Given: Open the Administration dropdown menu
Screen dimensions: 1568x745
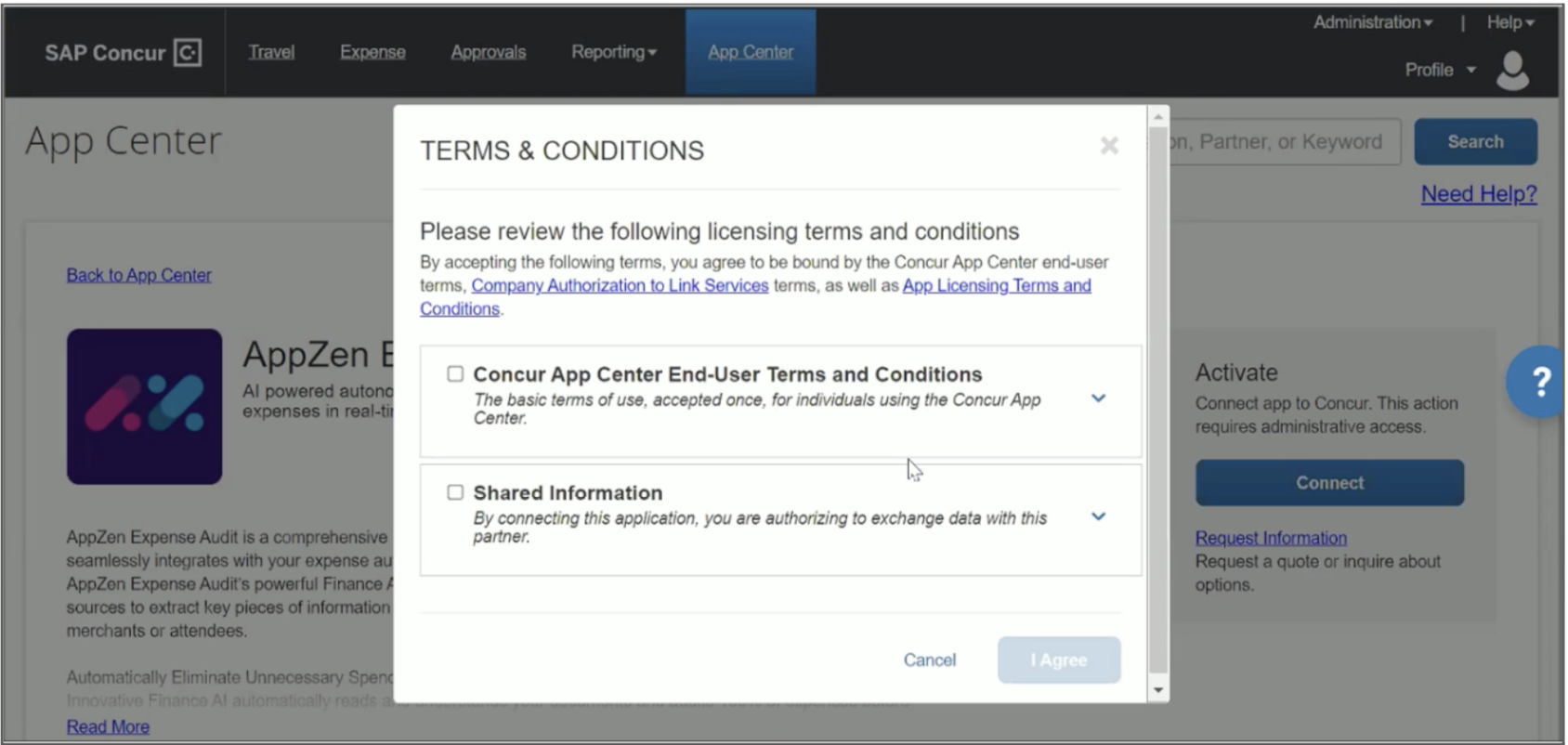Looking at the screenshot, I should (x=1373, y=22).
